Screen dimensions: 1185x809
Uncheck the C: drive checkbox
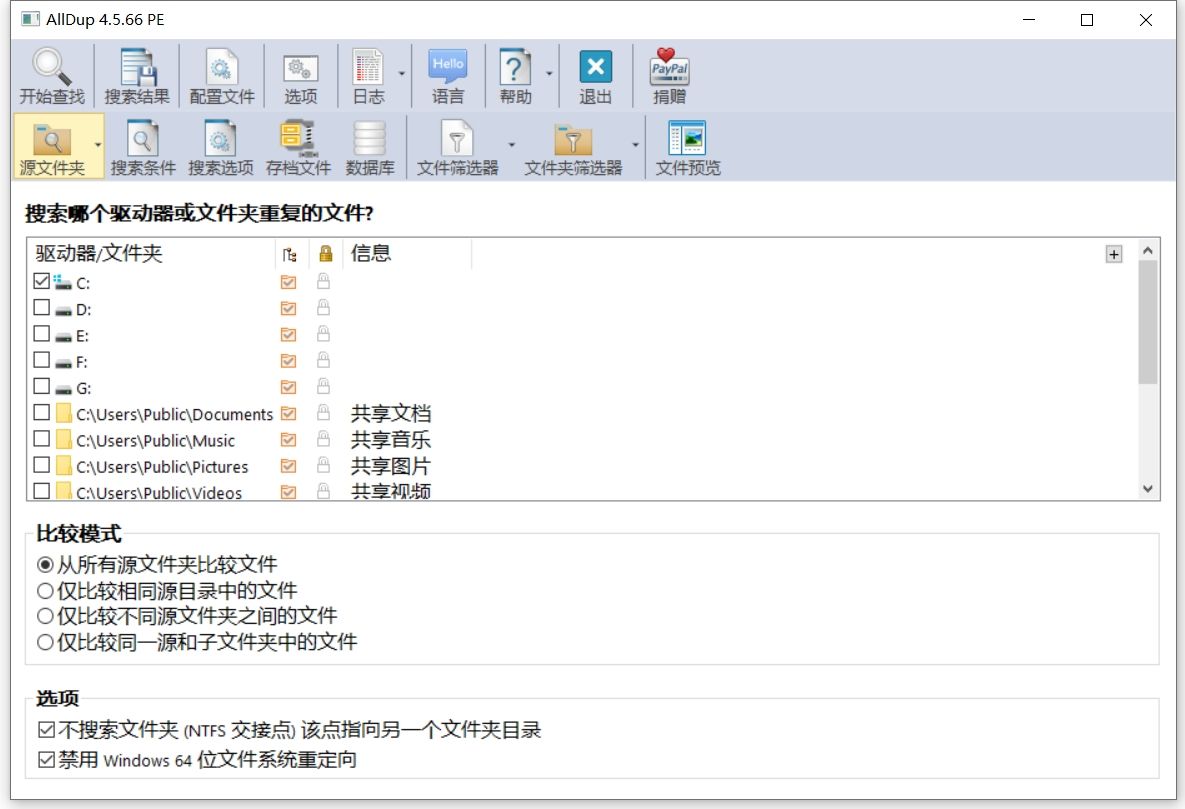(x=42, y=281)
